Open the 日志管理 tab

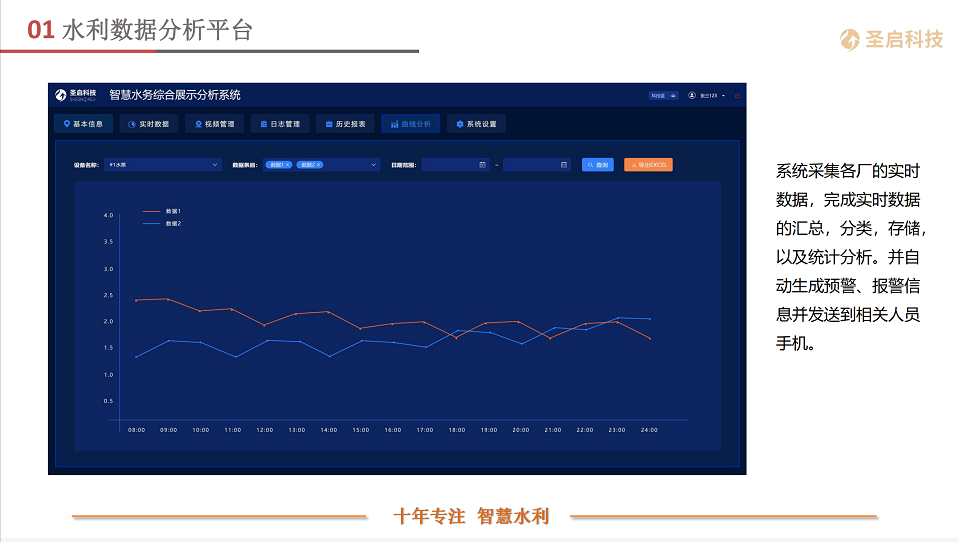pos(280,124)
